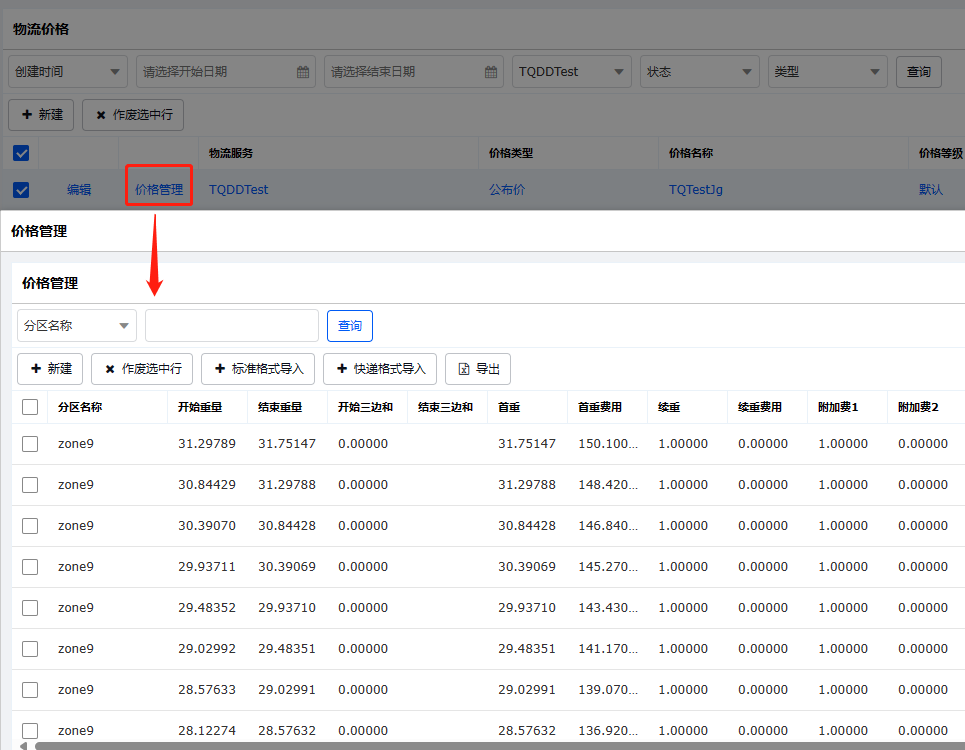The image size is (965, 750).
Task: Expand the 类型 dropdown
Action: 828,72
